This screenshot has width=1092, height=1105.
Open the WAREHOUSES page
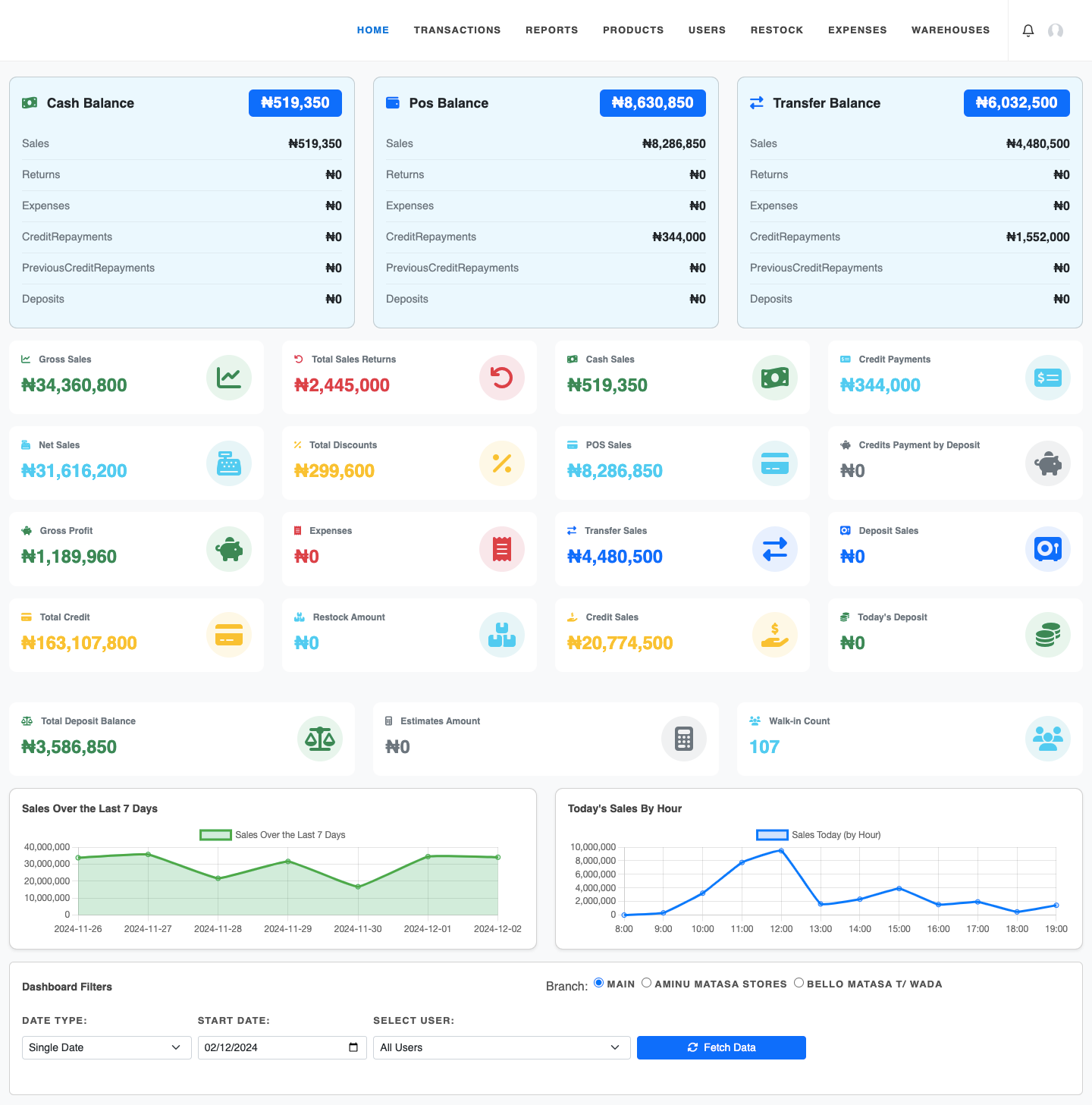(950, 30)
